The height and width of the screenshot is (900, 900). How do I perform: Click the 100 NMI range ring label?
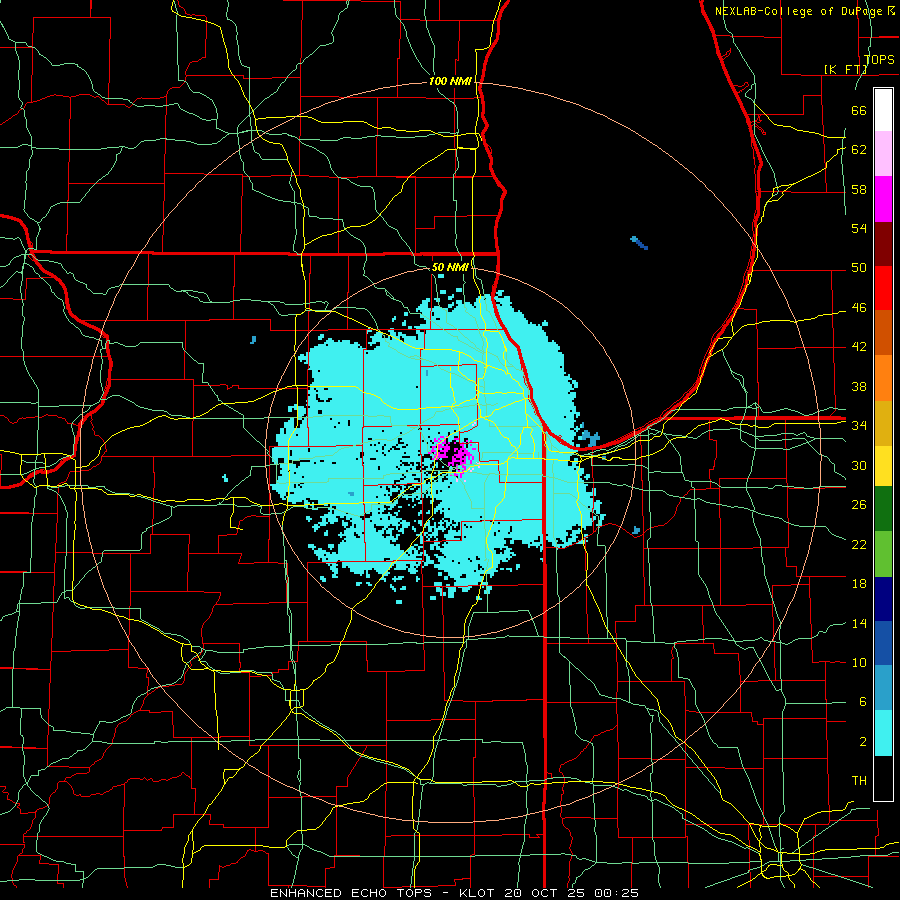450,82
